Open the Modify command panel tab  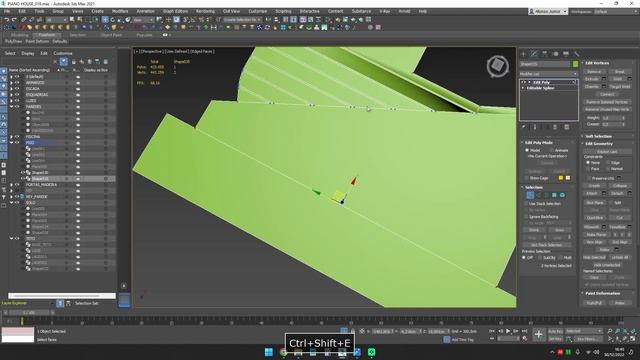[534, 54]
